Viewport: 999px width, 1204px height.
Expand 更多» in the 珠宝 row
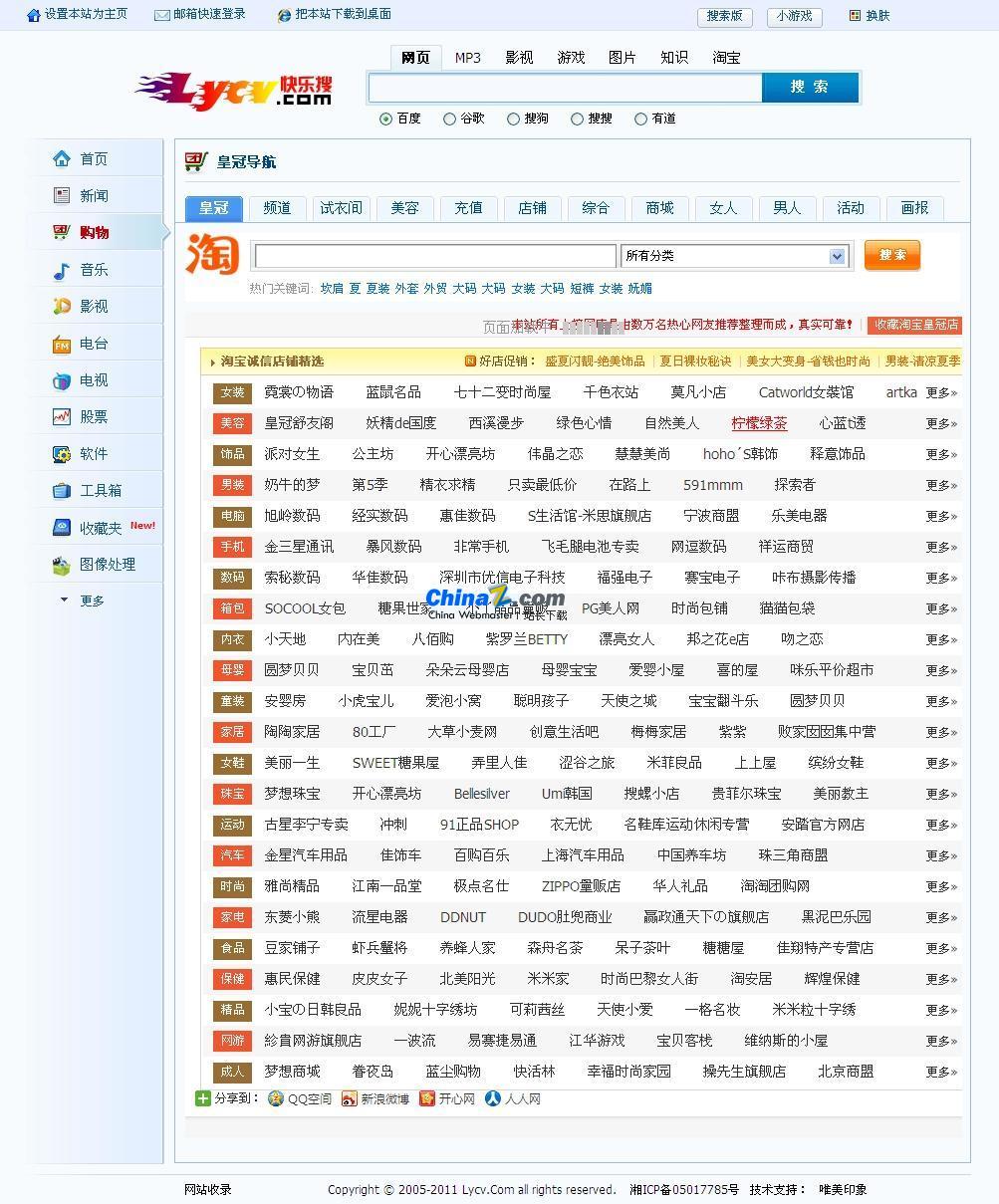941,794
